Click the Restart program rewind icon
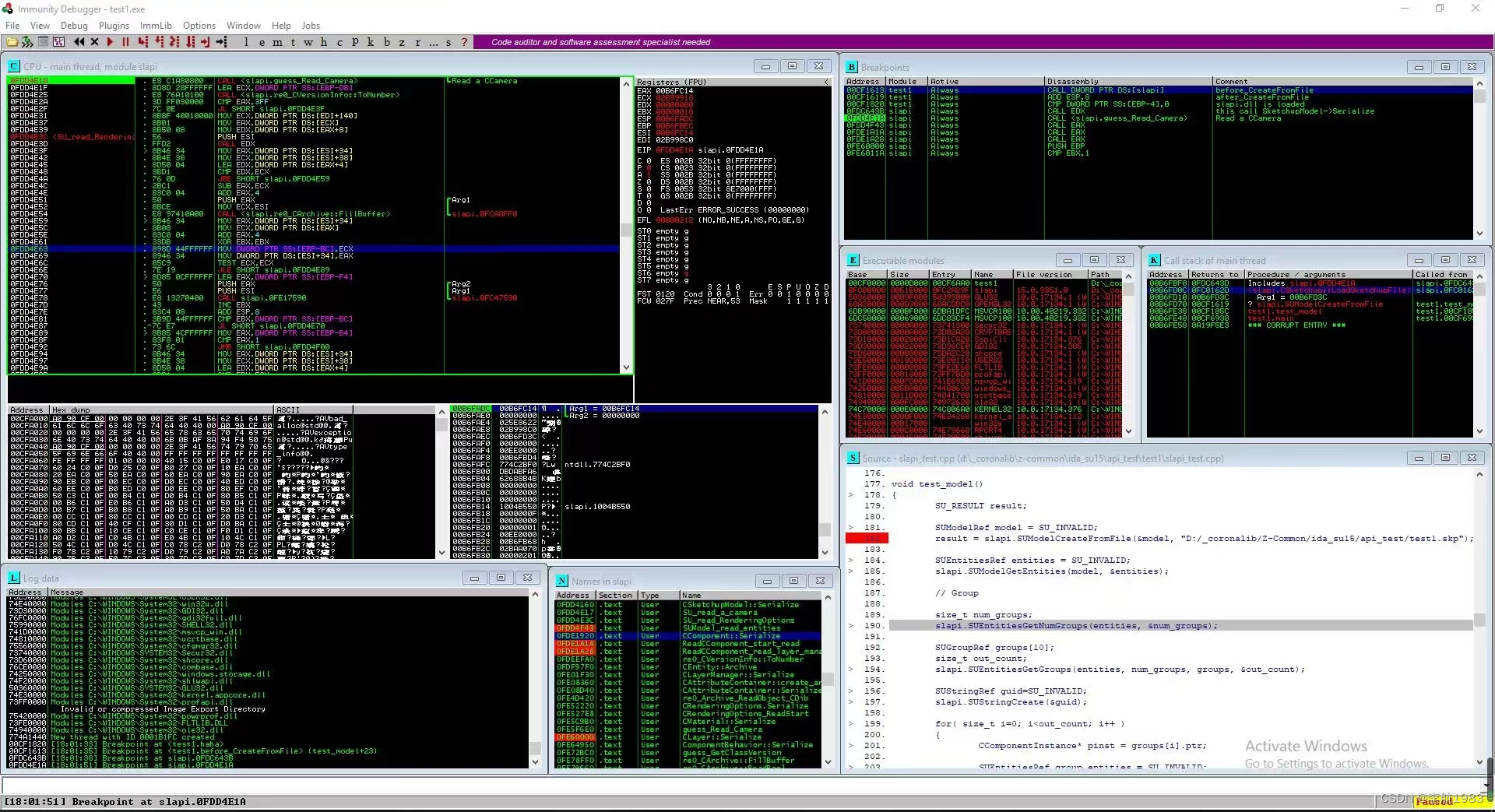Viewport: 1495px width, 812px height. (x=79, y=42)
